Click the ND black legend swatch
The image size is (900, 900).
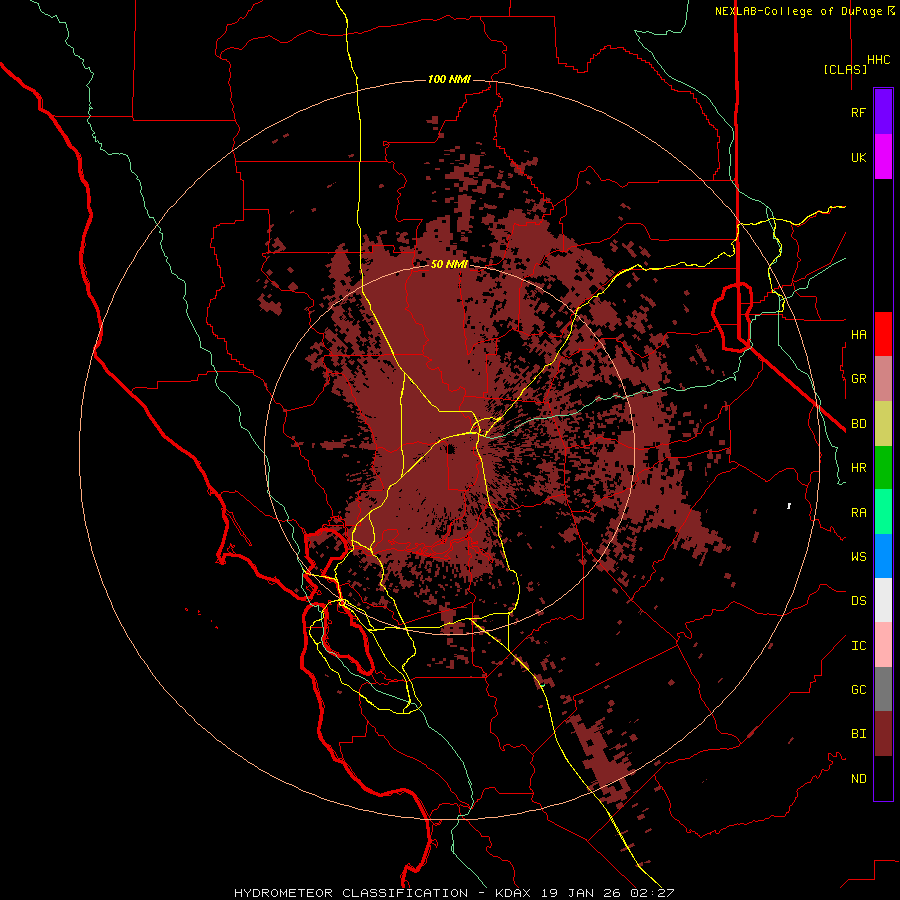(883, 778)
